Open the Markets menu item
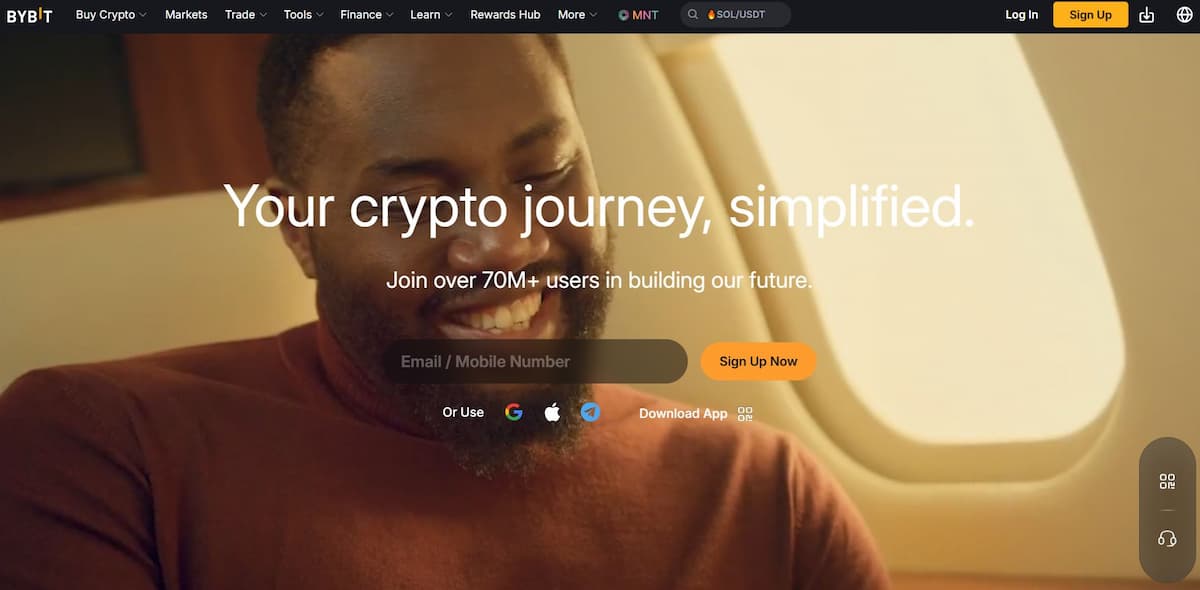Image resolution: width=1200 pixels, height=590 pixels. (186, 15)
